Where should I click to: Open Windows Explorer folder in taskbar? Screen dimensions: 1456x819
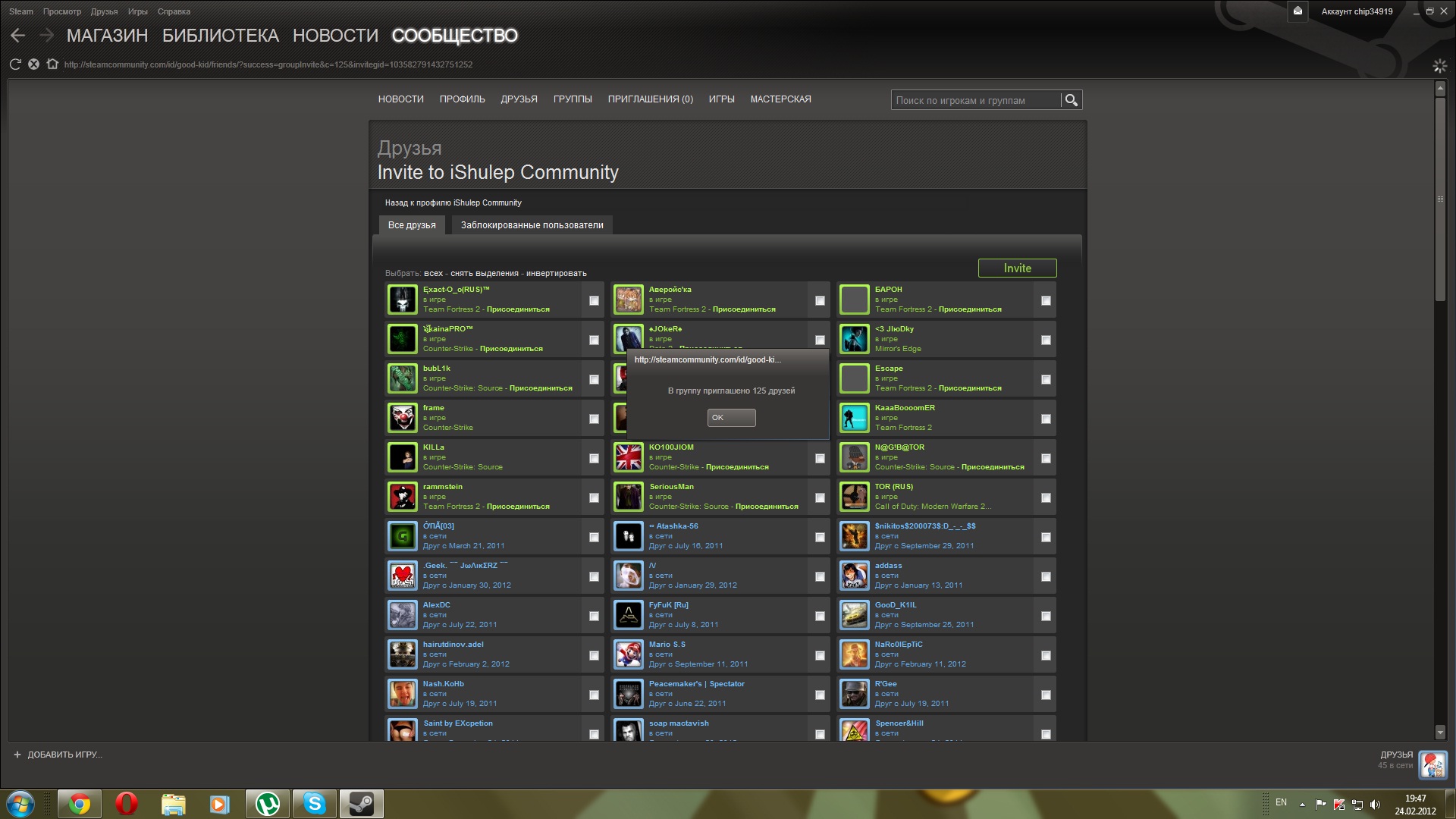click(x=174, y=804)
